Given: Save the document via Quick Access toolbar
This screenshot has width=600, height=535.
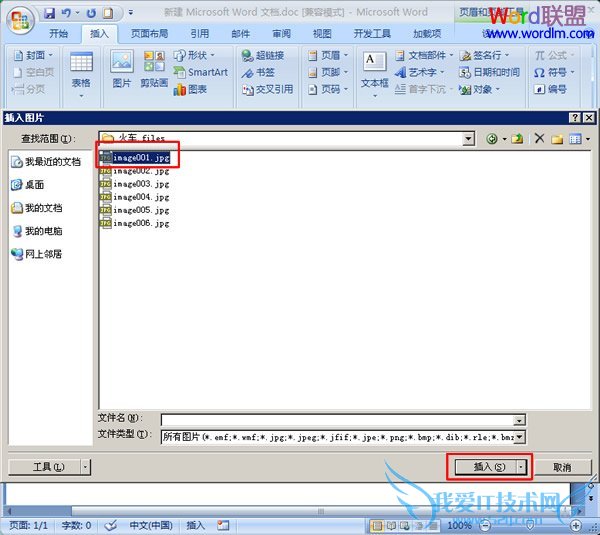Looking at the screenshot, I should pyautogui.click(x=49, y=13).
